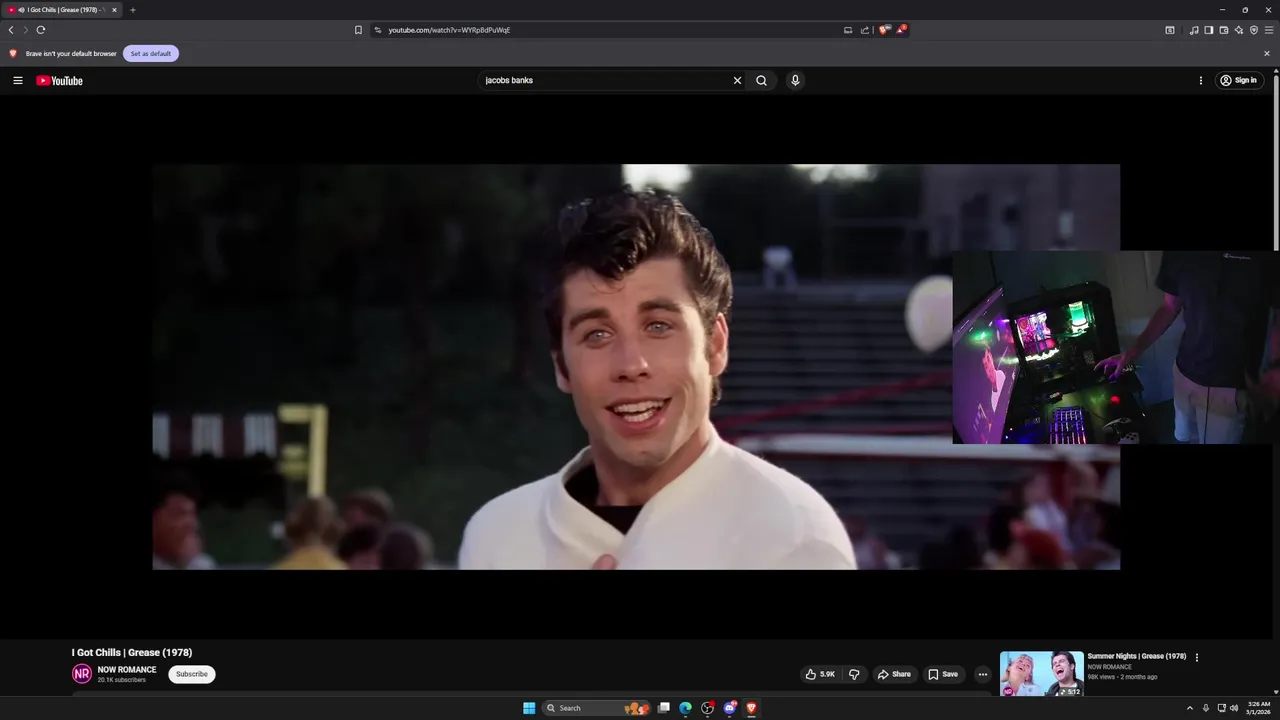The width and height of the screenshot is (1280, 720).
Task: Open site settings icon beside URL
Action: pos(378,30)
